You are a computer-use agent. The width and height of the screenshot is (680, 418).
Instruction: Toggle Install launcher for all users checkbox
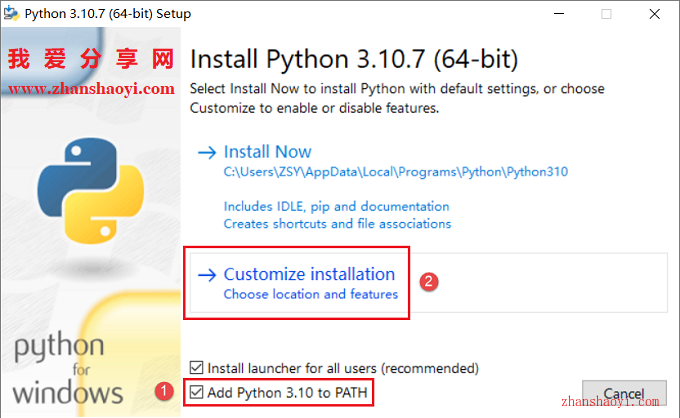(196, 368)
